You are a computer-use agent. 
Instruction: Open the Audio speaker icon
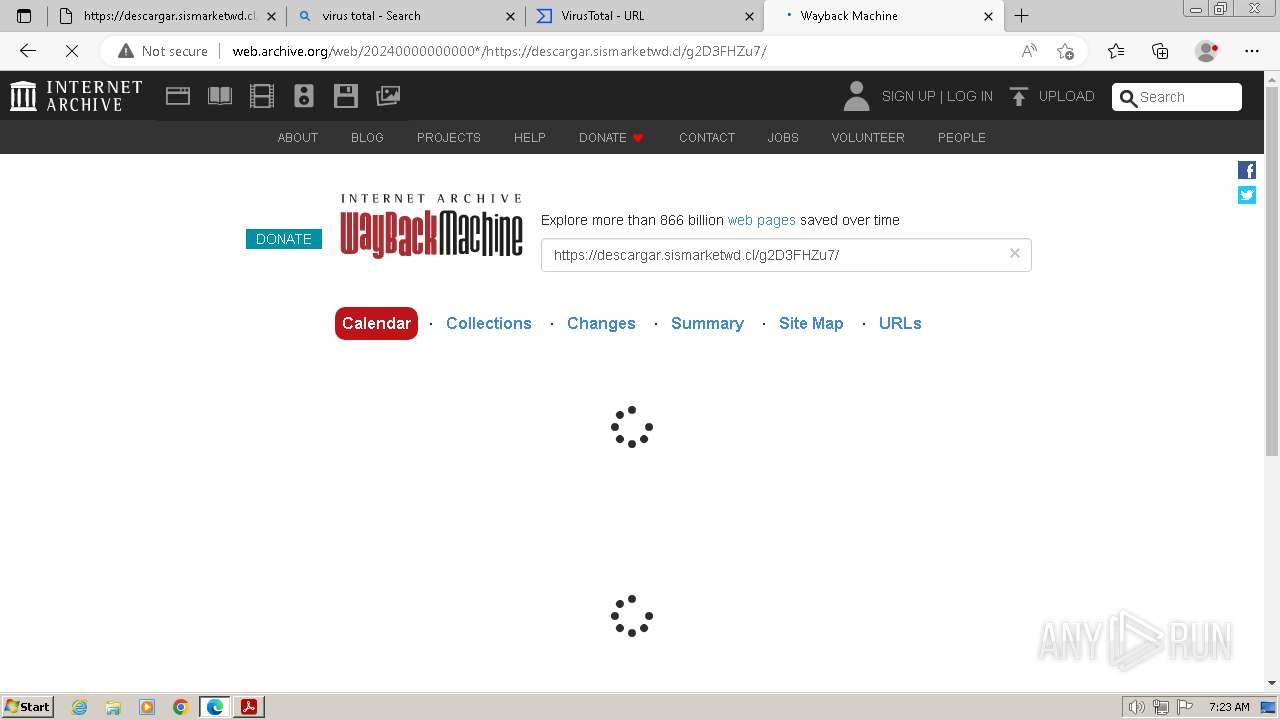click(304, 96)
